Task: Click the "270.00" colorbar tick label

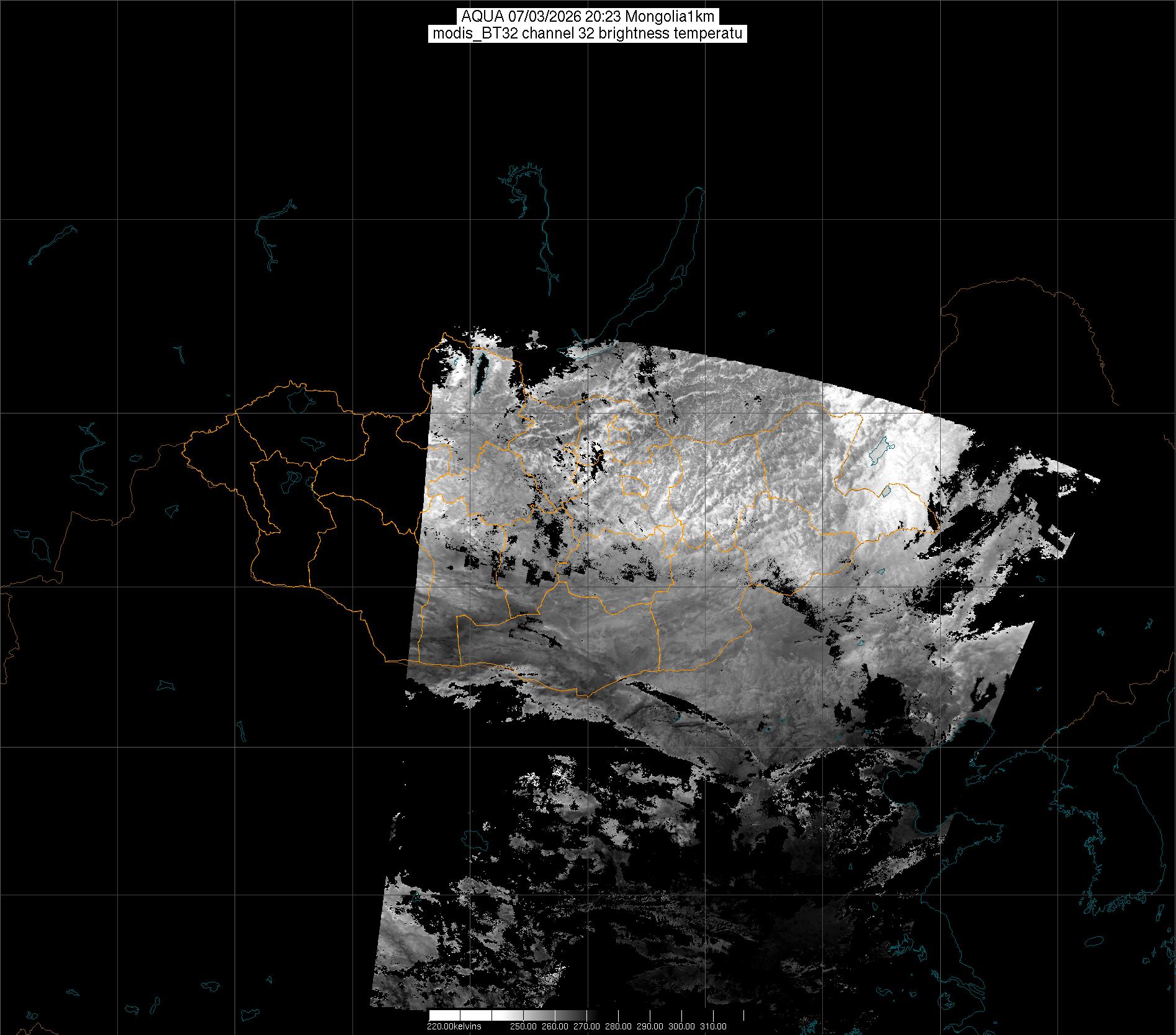Action: coord(586,1026)
